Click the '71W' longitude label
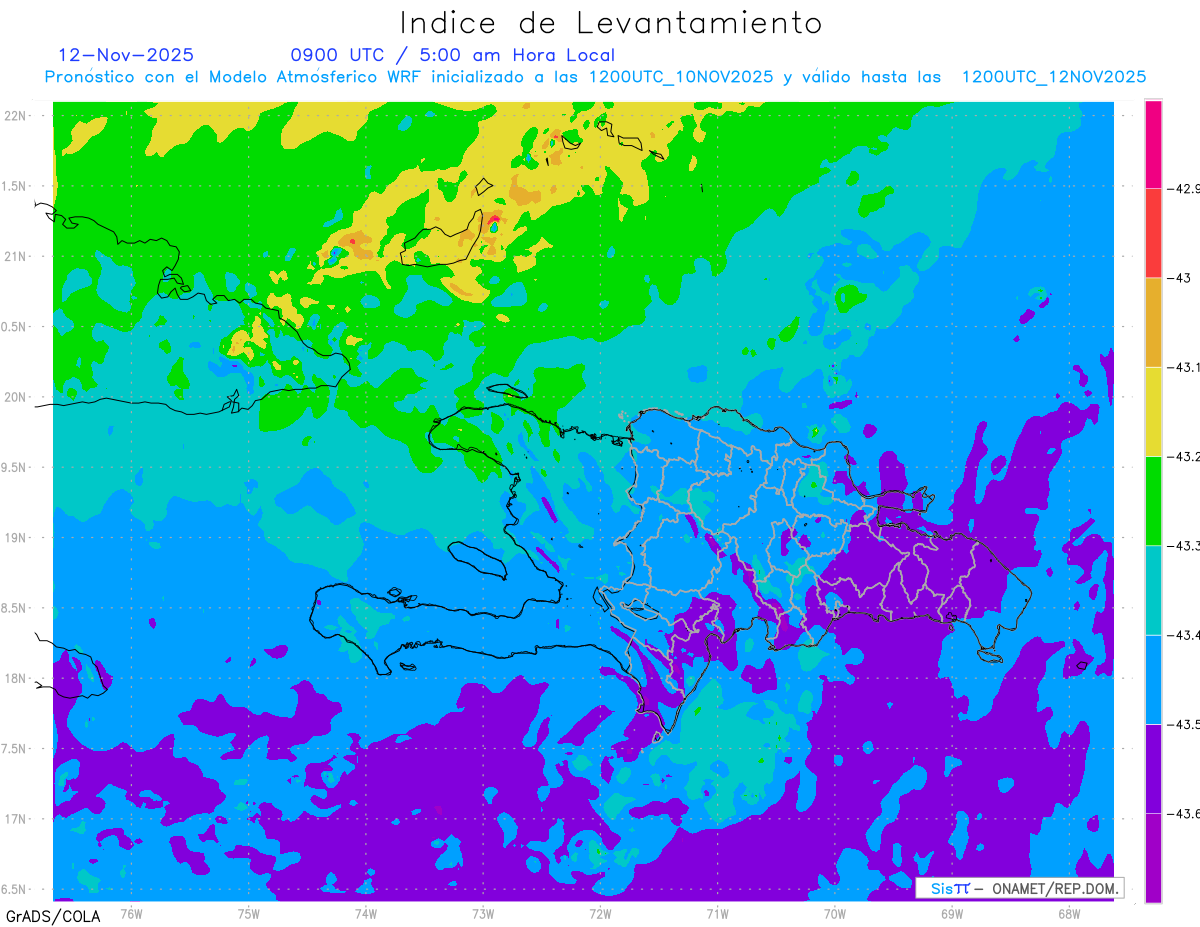 (x=717, y=913)
